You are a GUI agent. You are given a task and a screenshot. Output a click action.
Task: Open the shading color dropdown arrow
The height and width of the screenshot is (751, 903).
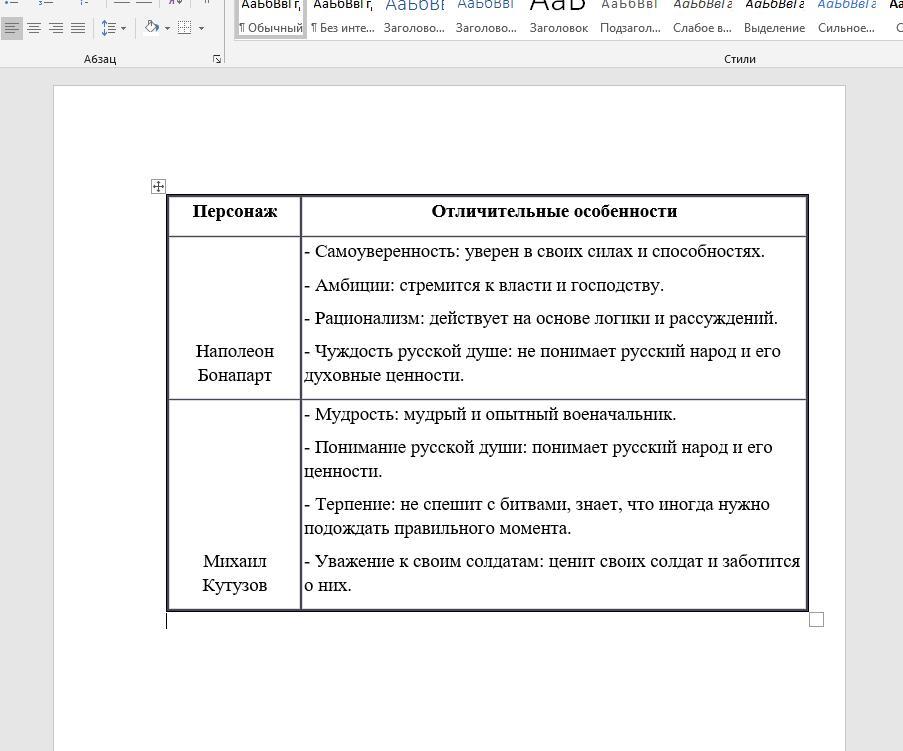168,28
